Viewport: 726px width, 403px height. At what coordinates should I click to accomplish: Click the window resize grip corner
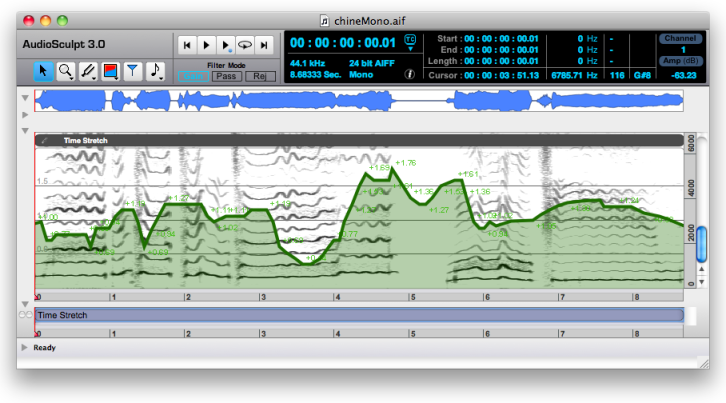704,364
